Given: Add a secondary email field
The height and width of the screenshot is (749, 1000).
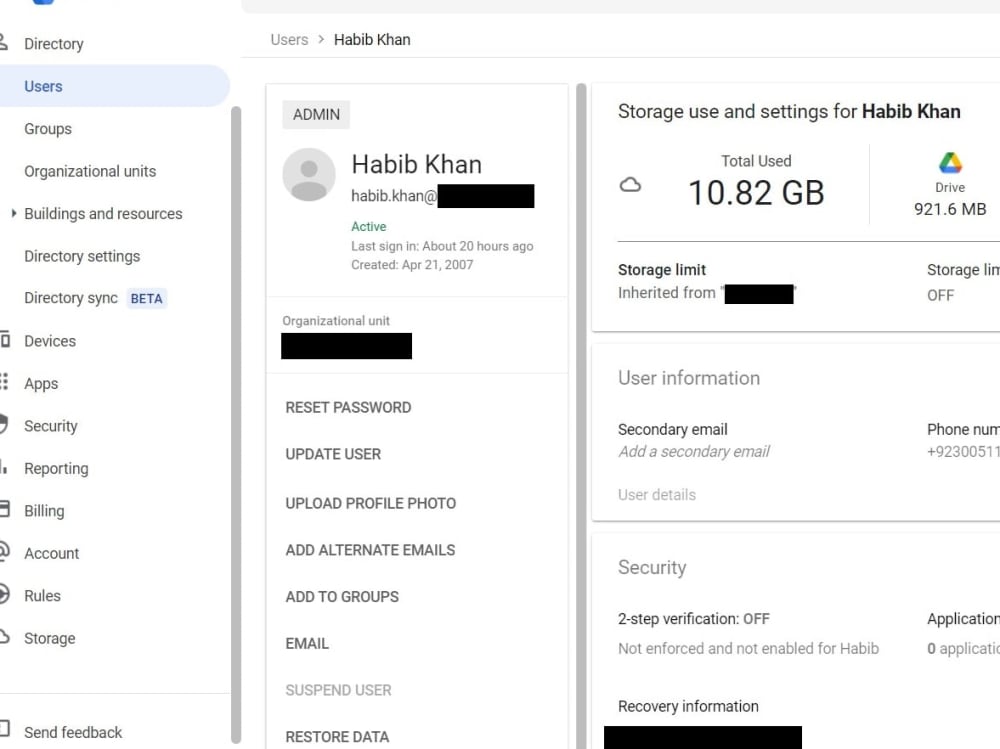Looking at the screenshot, I should pos(693,452).
